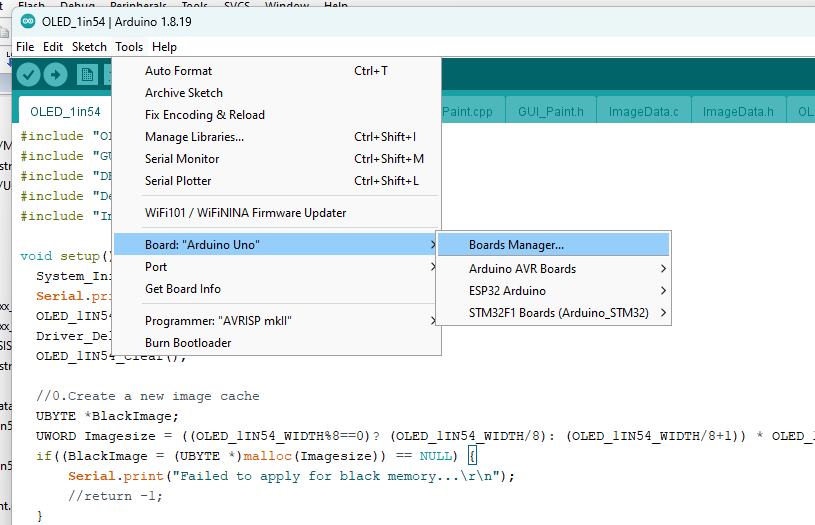Click the "//return -1;" comment line
Screen dimensions: 815x525
(115, 496)
